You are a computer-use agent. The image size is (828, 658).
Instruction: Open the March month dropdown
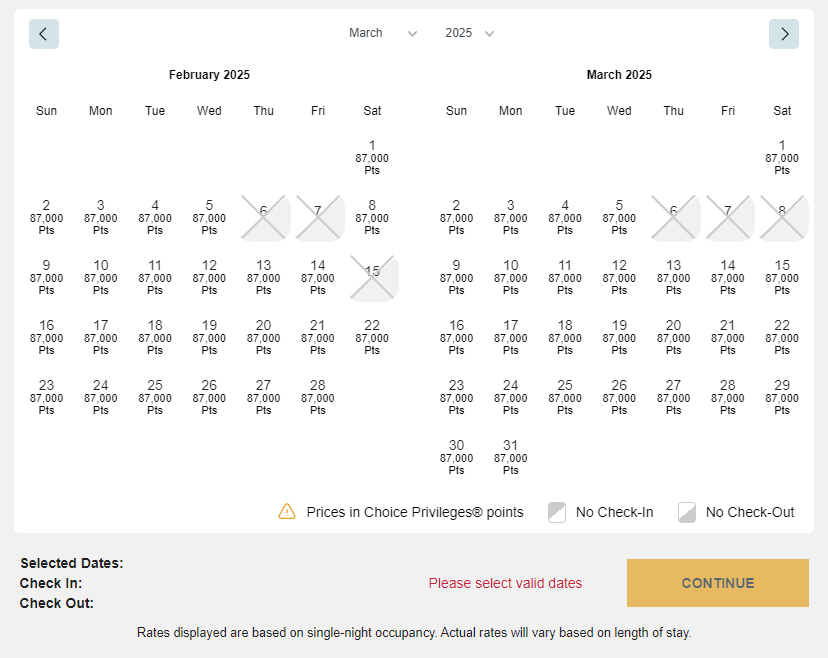tap(366, 33)
